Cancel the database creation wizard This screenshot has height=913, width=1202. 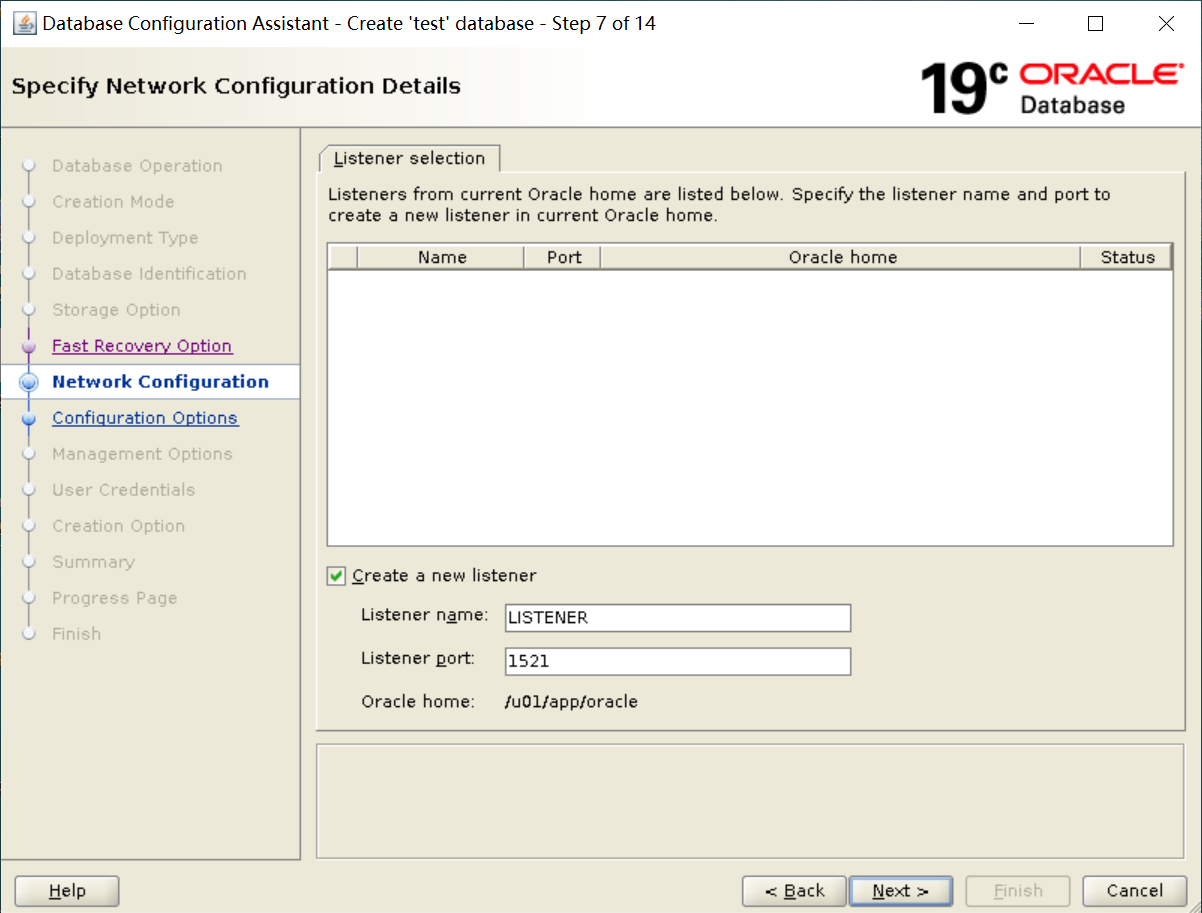[1134, 891]
